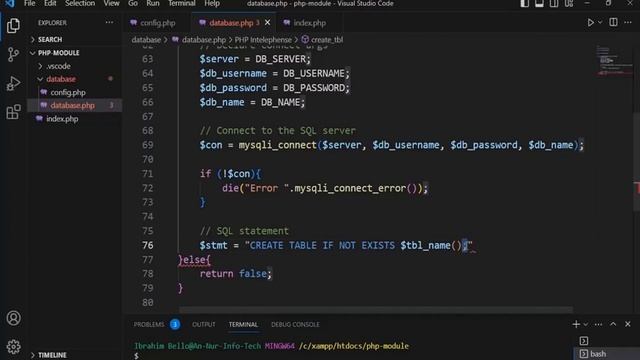Open the run button dropdown arrow
Image resolution: width=640 pixels, height=360 pixels.
[600, 22]
